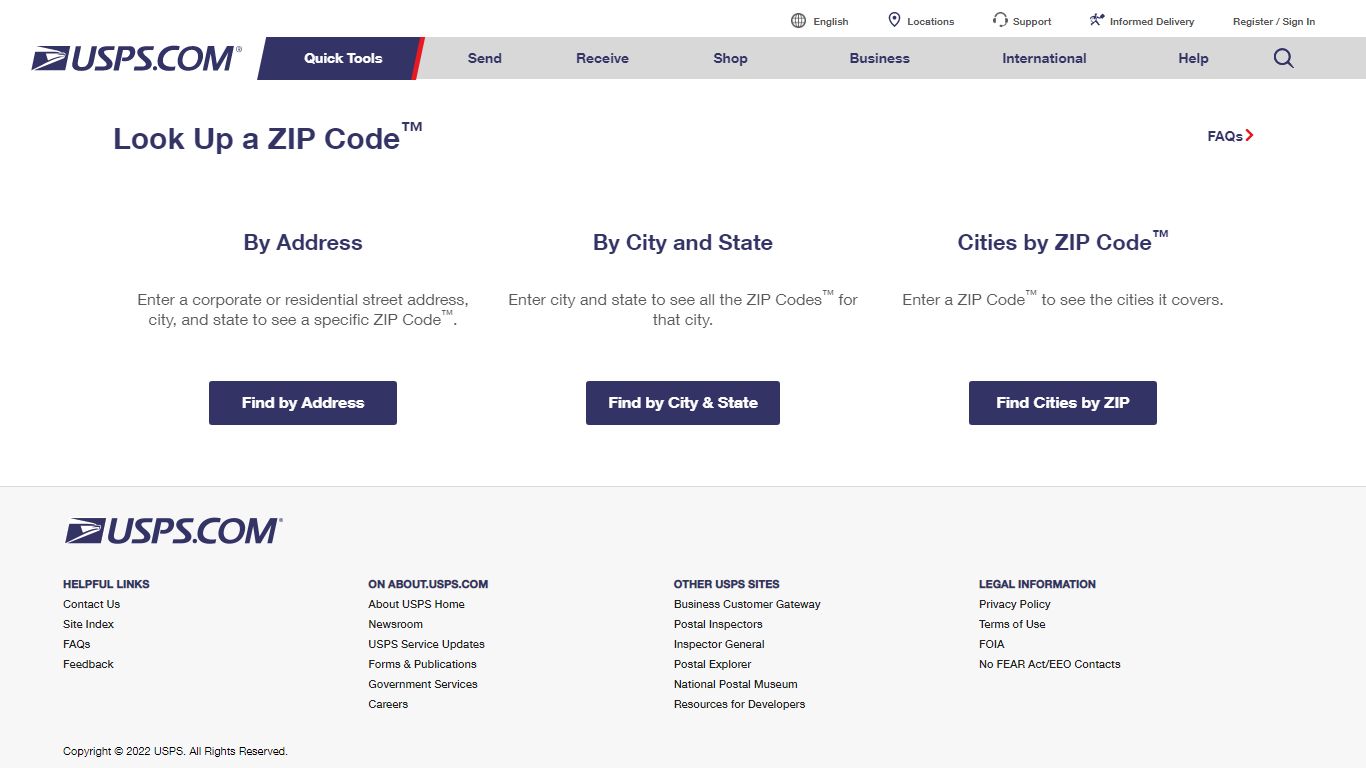Open Register / Sign In
1366x768 pixels.
1274,20
